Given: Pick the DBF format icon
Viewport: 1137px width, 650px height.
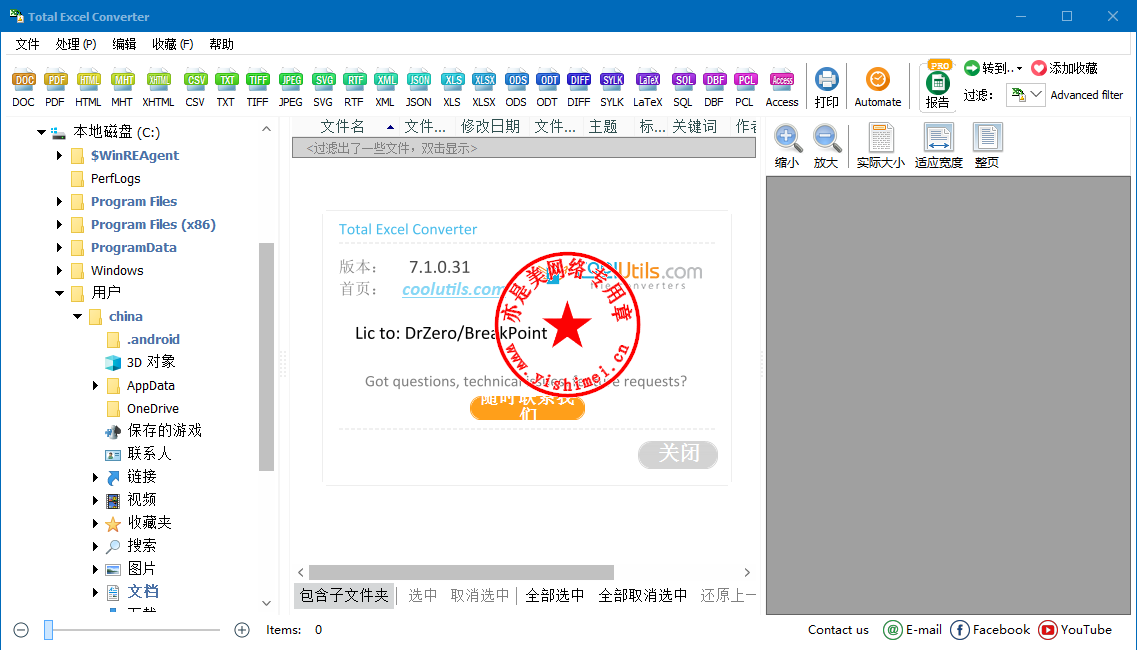Looking at the screenshot, I should tap(714, 87).
